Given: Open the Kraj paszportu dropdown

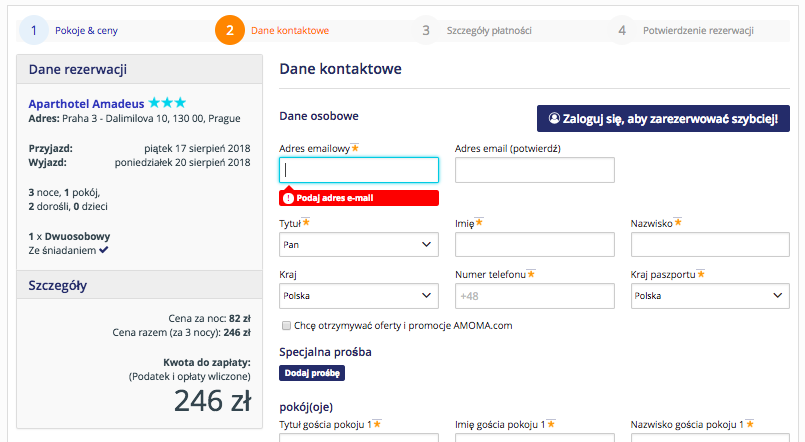Looking at the screenshot, I should [710, 296].
